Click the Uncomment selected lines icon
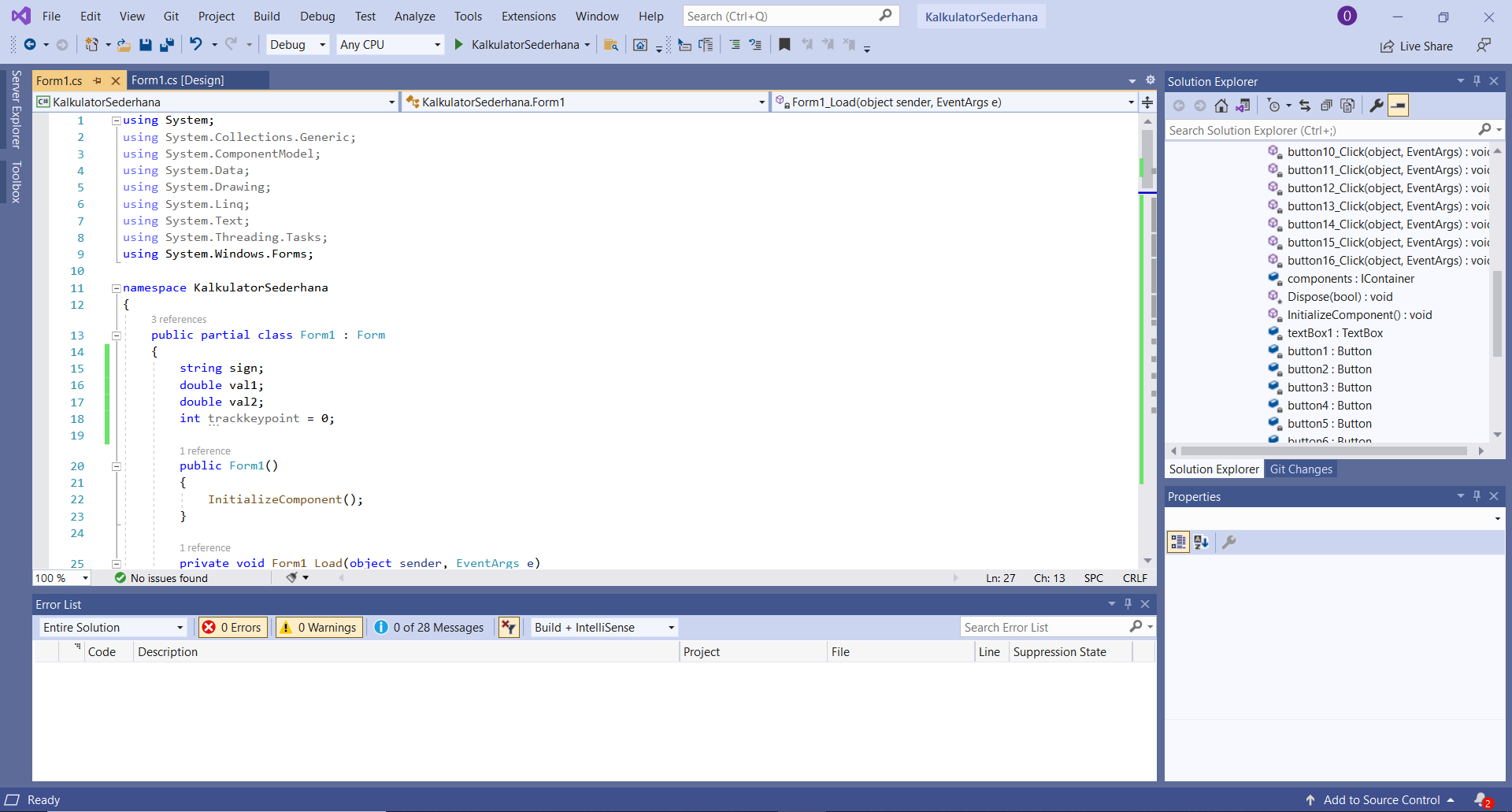 click(x=755, y=45)
